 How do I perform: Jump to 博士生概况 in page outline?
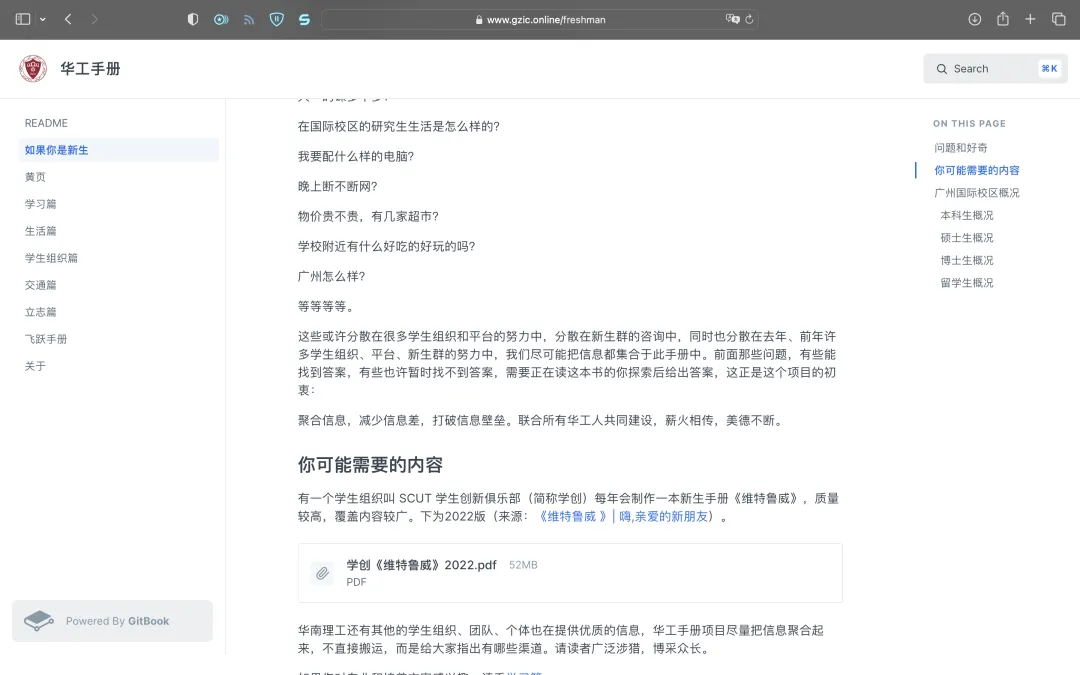966,260
